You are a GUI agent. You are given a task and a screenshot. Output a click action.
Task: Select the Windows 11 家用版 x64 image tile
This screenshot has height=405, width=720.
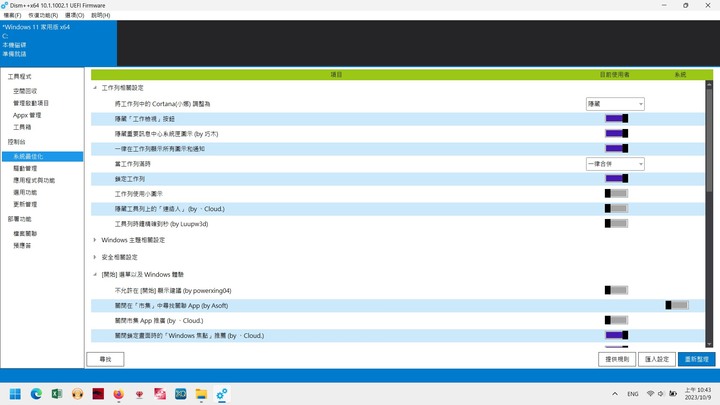pyautogui.click(x=59, y=43)
